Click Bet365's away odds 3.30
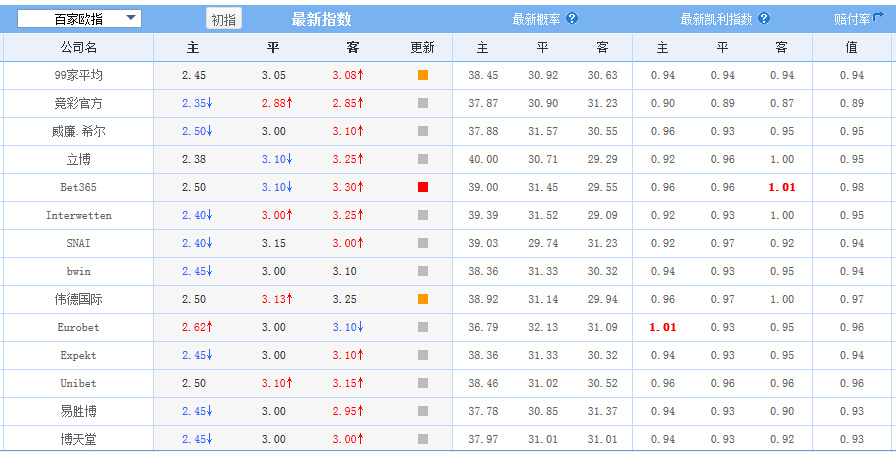The image size is (896, 452). [345, 187]
